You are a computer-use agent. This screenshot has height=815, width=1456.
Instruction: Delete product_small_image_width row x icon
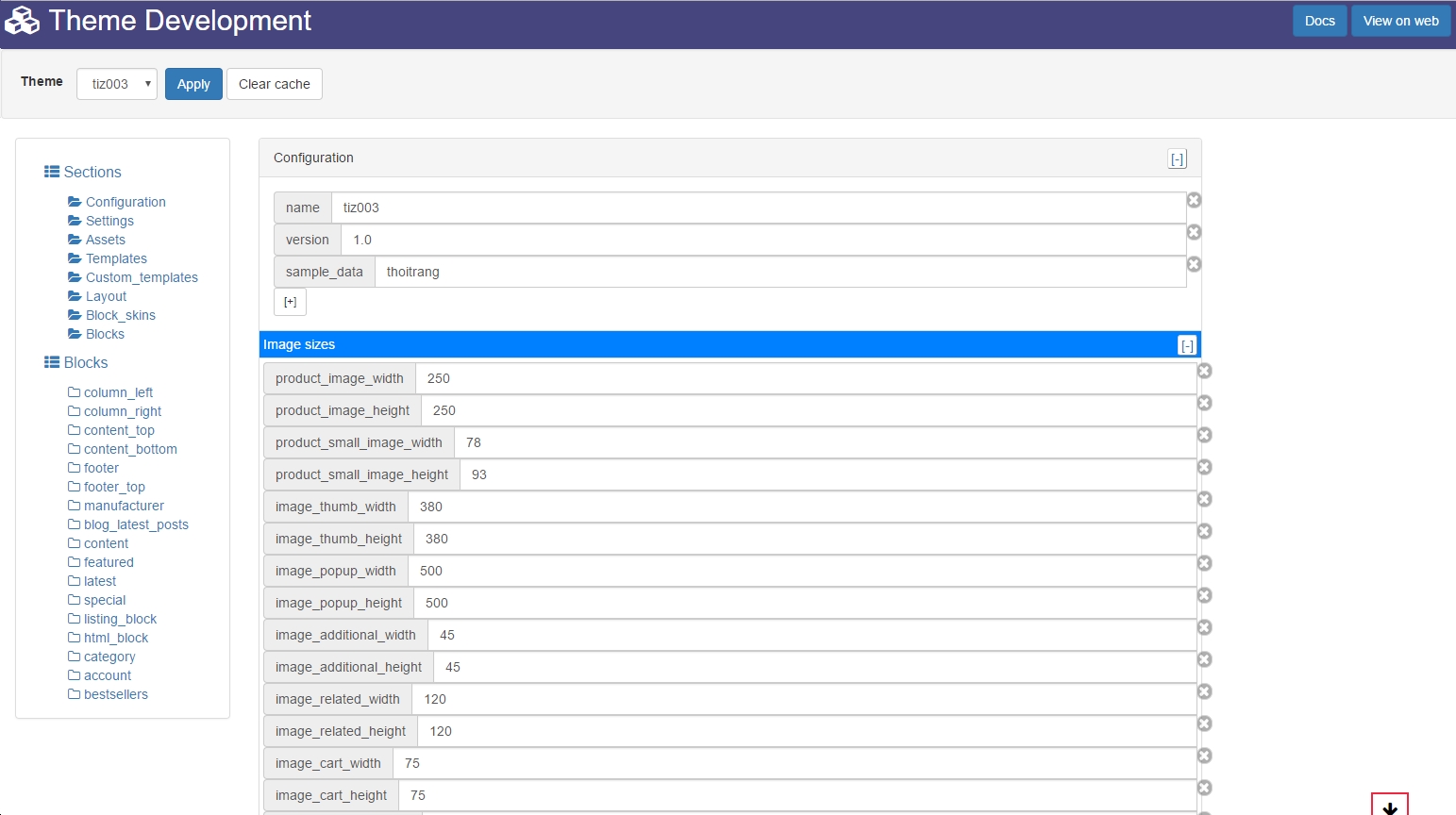[x=1204, y=435]
